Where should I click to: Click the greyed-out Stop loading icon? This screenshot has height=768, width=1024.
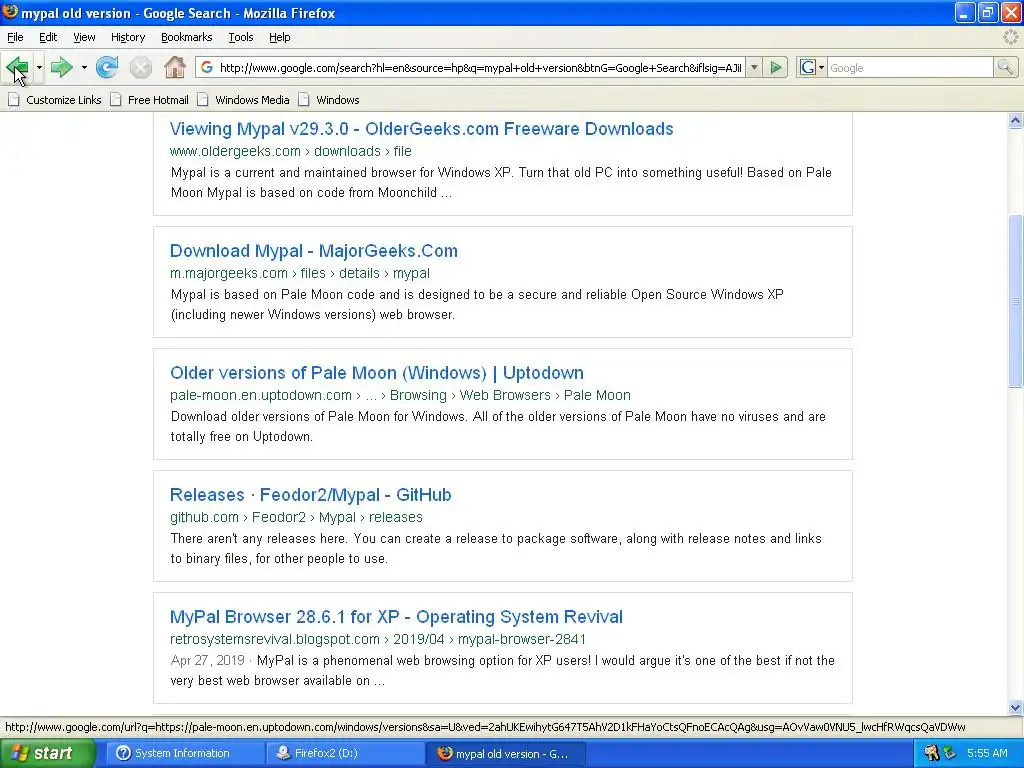[x=140, y=67]
